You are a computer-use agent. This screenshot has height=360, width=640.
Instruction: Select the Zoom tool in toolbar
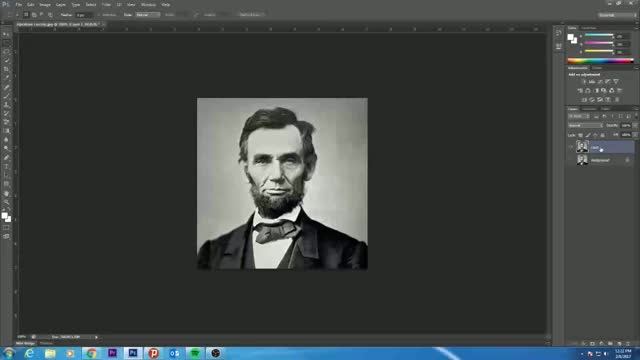coord(6,202)
